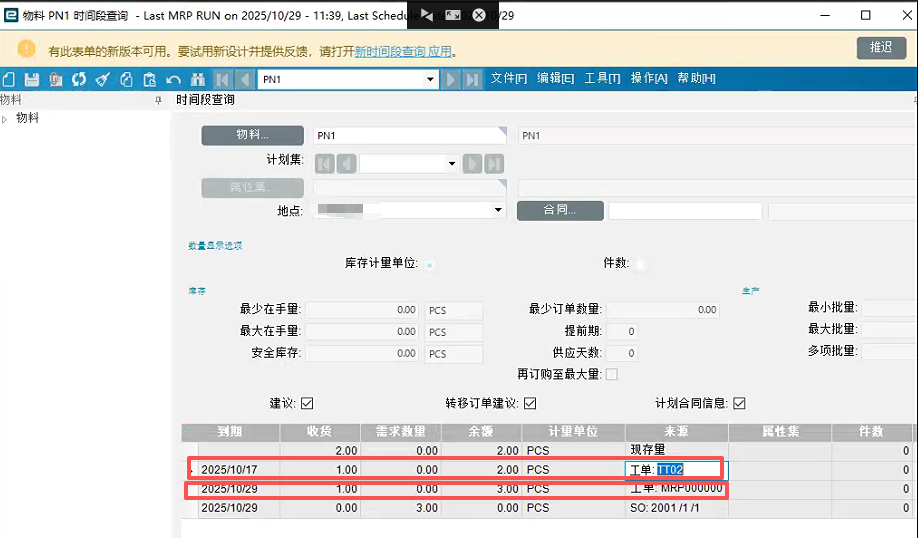Select 件数 radio option
The height and width of the screenshot is (538, 918).
pyautogui.click(x=642, y=265)
